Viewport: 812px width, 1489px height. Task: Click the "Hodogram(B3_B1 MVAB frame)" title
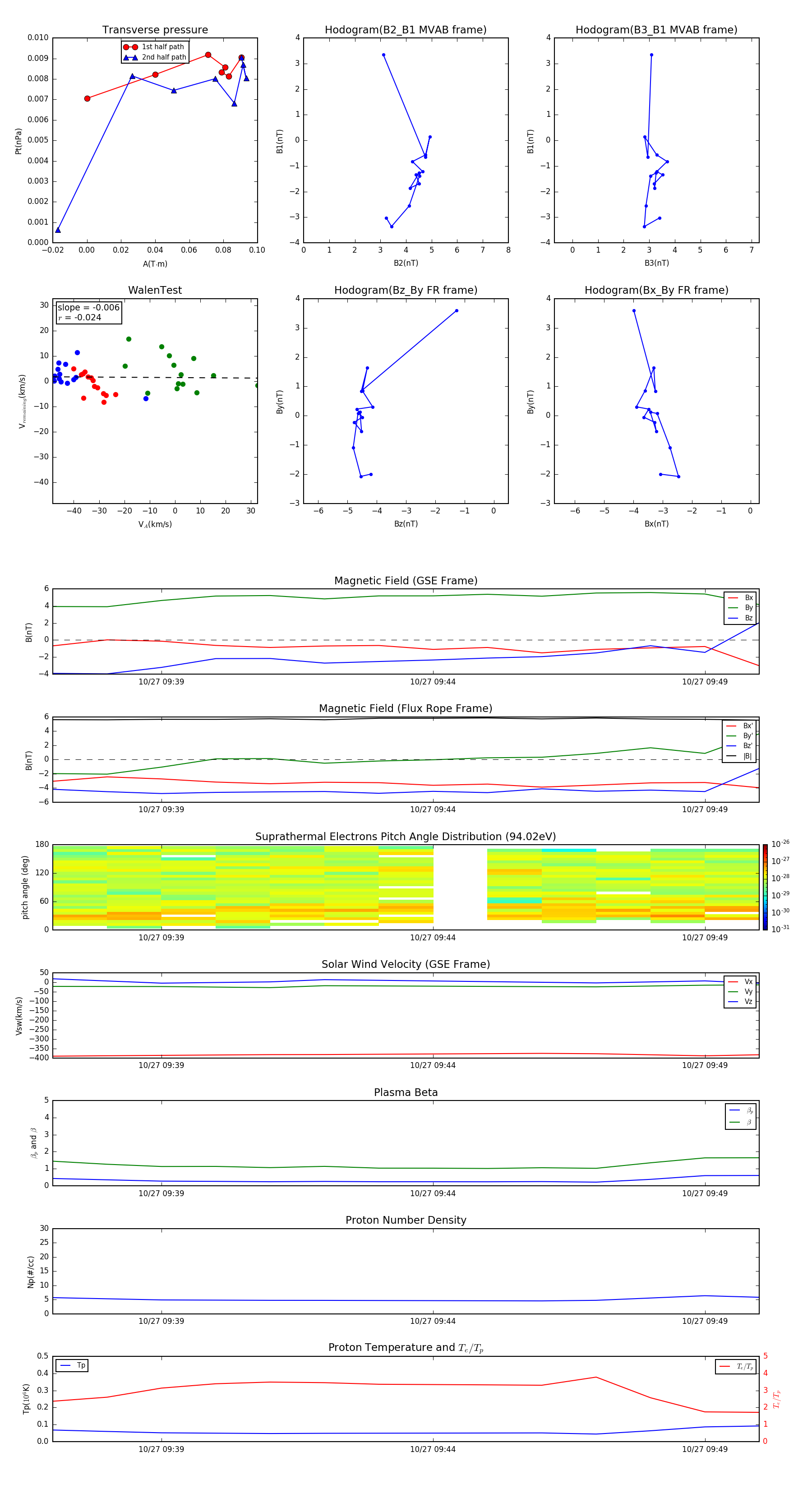[656, 30]
